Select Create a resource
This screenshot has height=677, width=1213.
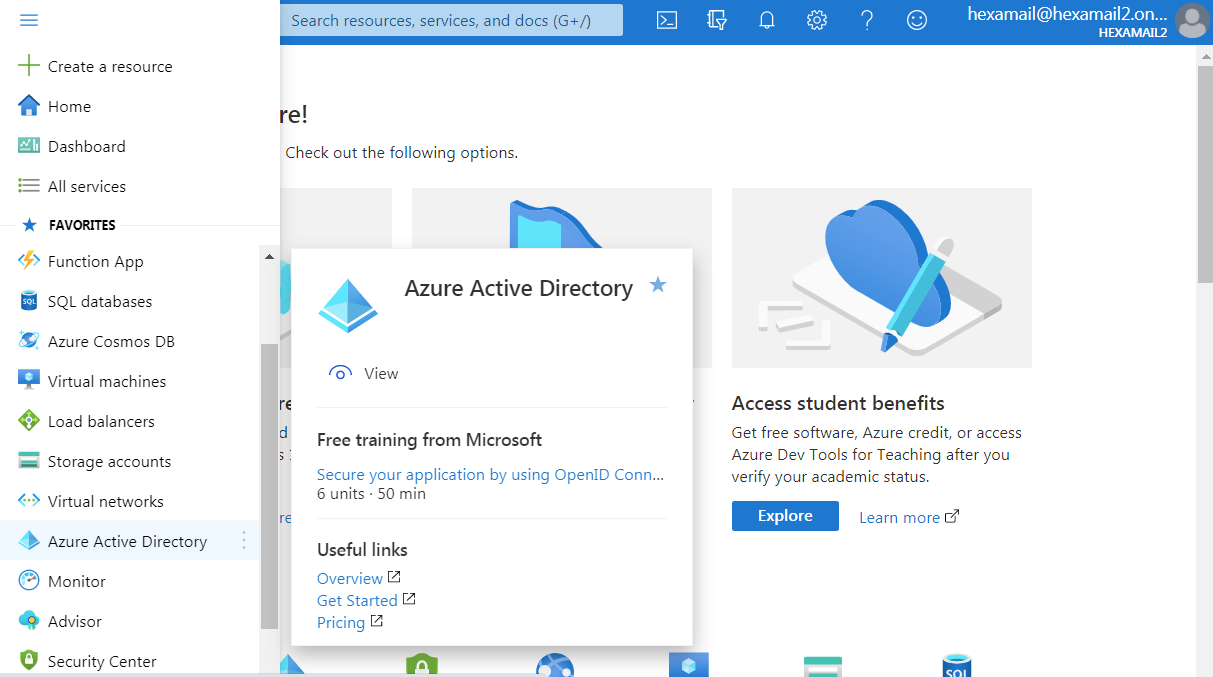click(109, 66)
